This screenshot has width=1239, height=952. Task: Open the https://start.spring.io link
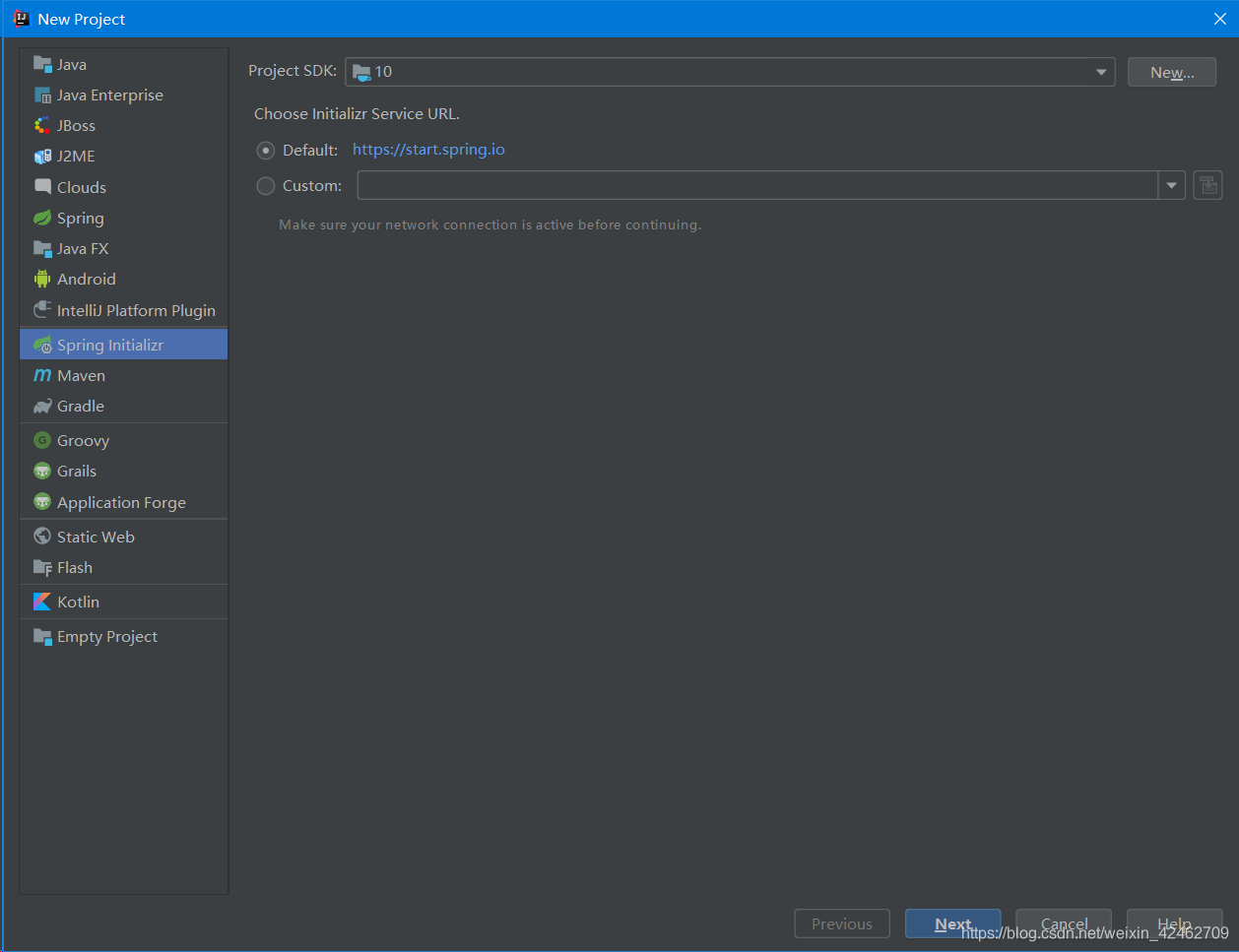tap(428, 150)
